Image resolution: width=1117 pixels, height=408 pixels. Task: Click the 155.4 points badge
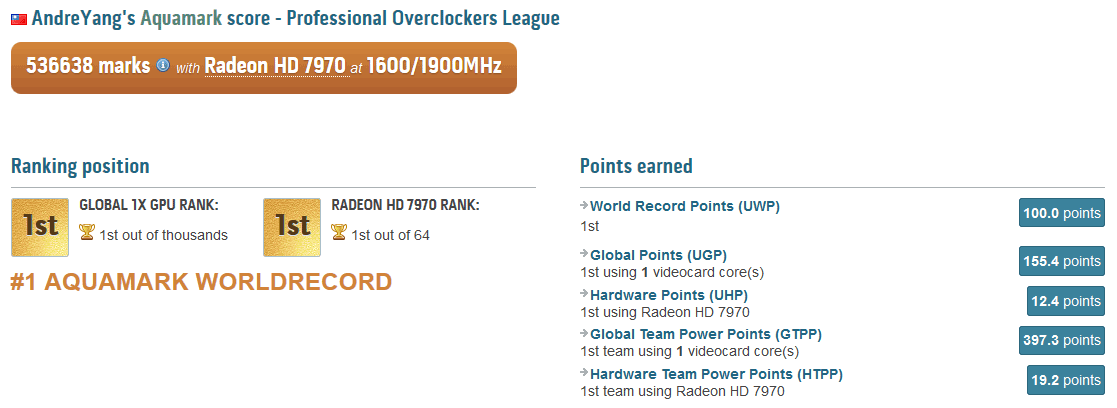coord(1061,261)
